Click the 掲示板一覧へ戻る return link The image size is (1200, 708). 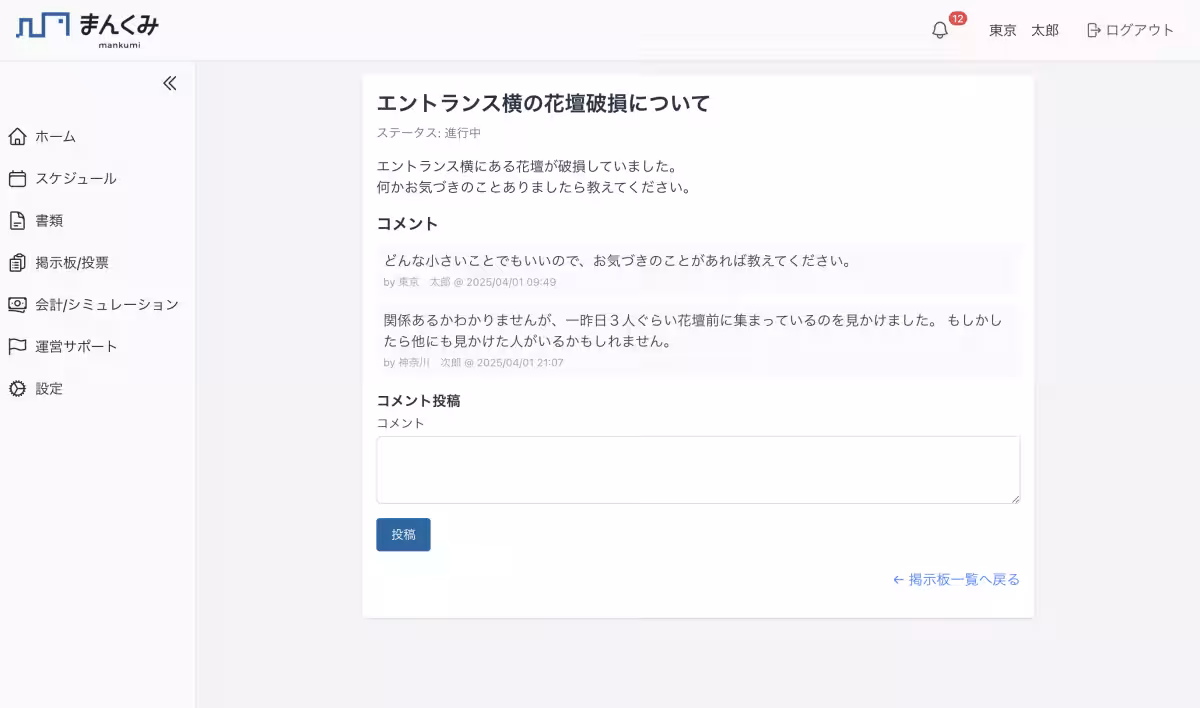coord(954,579)
